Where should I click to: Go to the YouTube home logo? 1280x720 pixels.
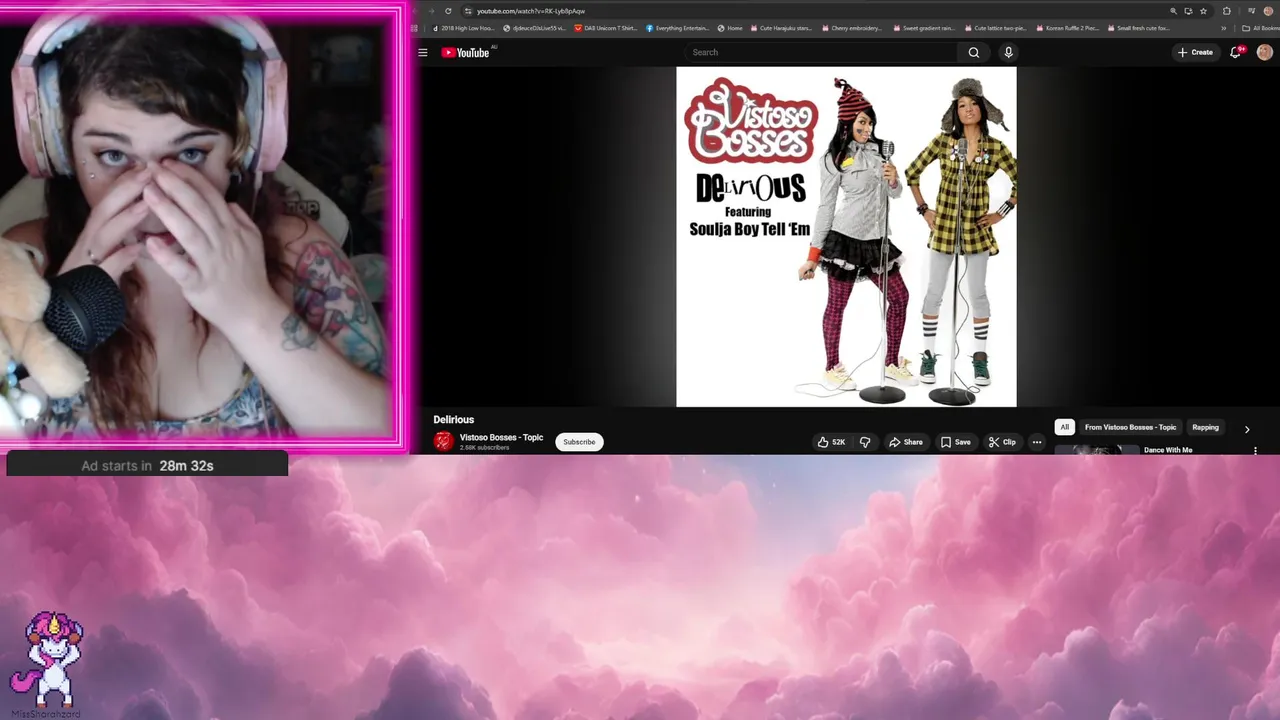[465, 53]
